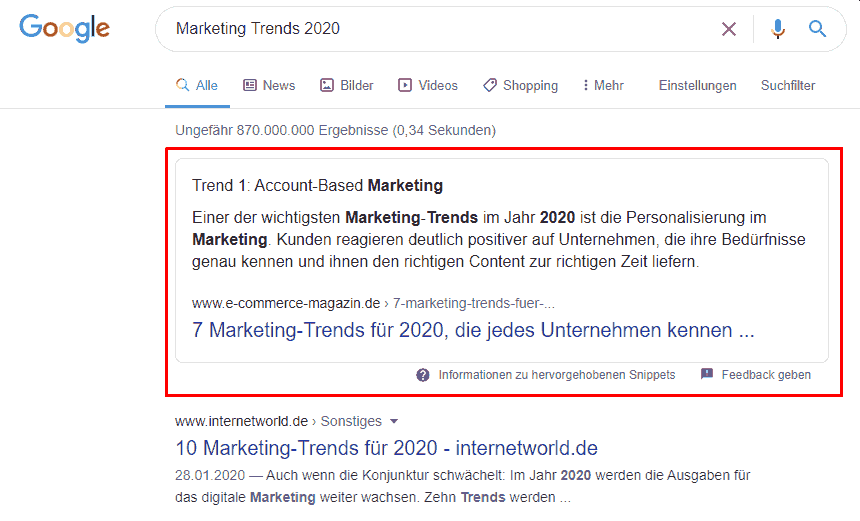The image size is (860, 521).
Task: Start voice search with the microphone icon
Action: coord(778,29)
